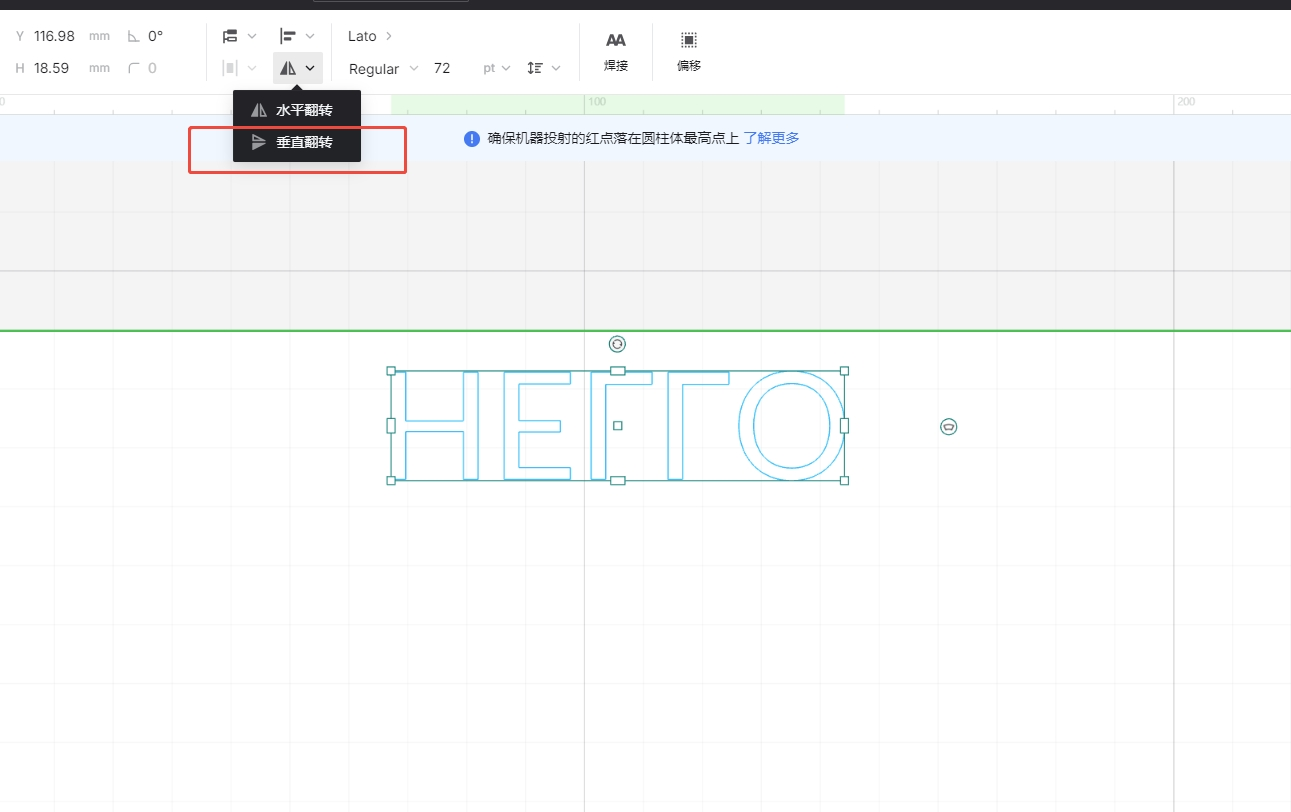The width and height of the screenshot is (1291, 812).
Task: Open the align objects dropdown
Action: (297, 36)
